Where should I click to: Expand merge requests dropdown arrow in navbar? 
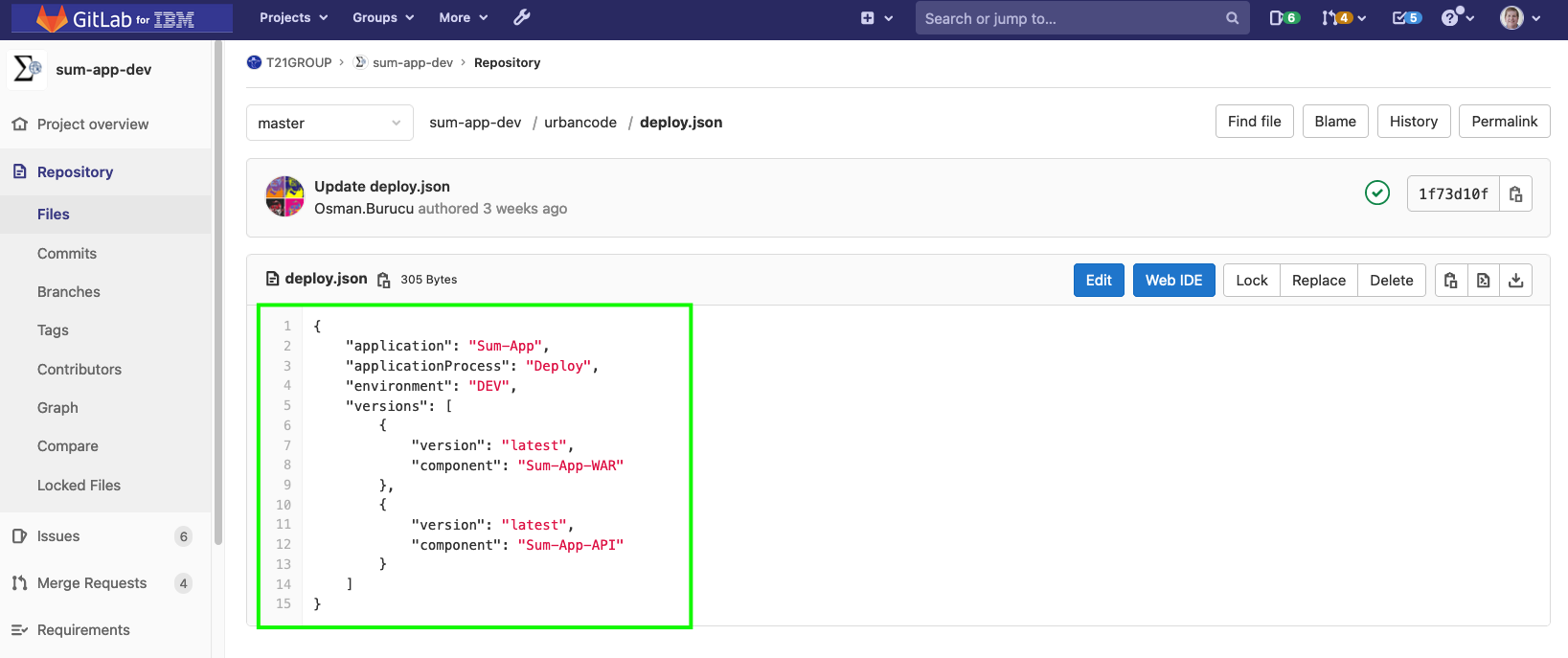[1361, 18]
